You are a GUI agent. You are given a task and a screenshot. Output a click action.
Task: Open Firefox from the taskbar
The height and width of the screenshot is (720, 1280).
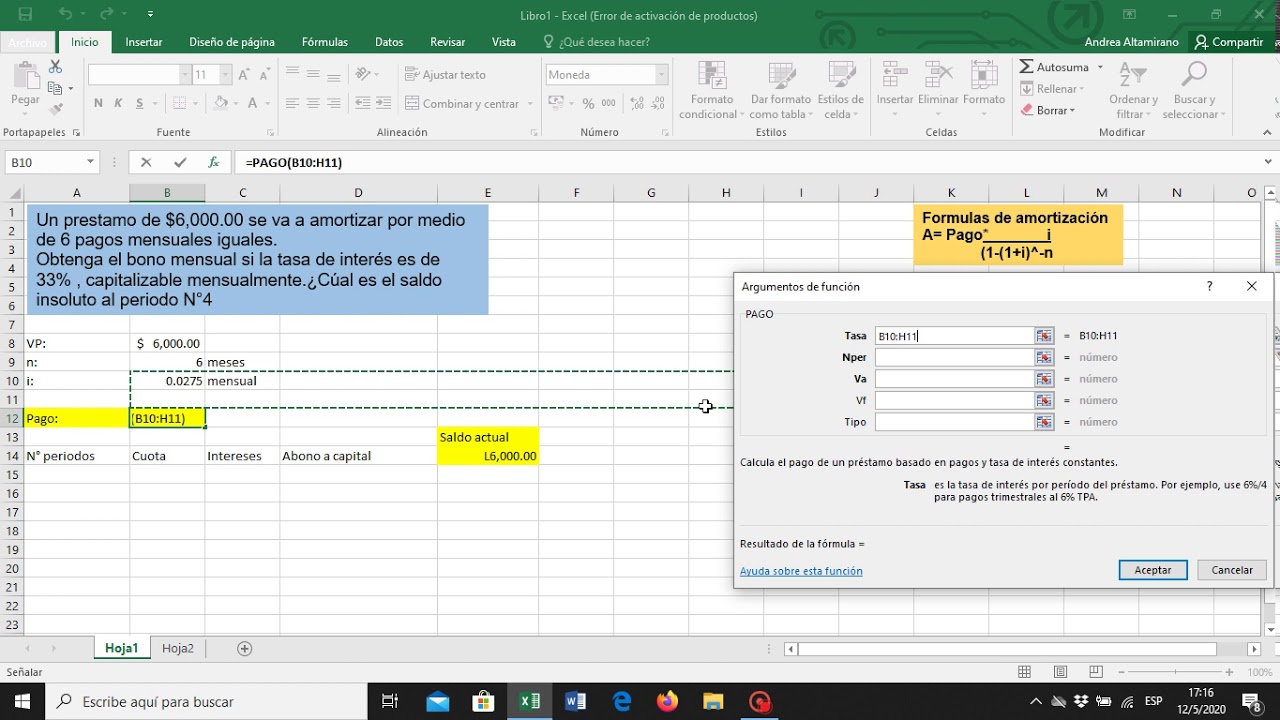click(x=667, y=701)
